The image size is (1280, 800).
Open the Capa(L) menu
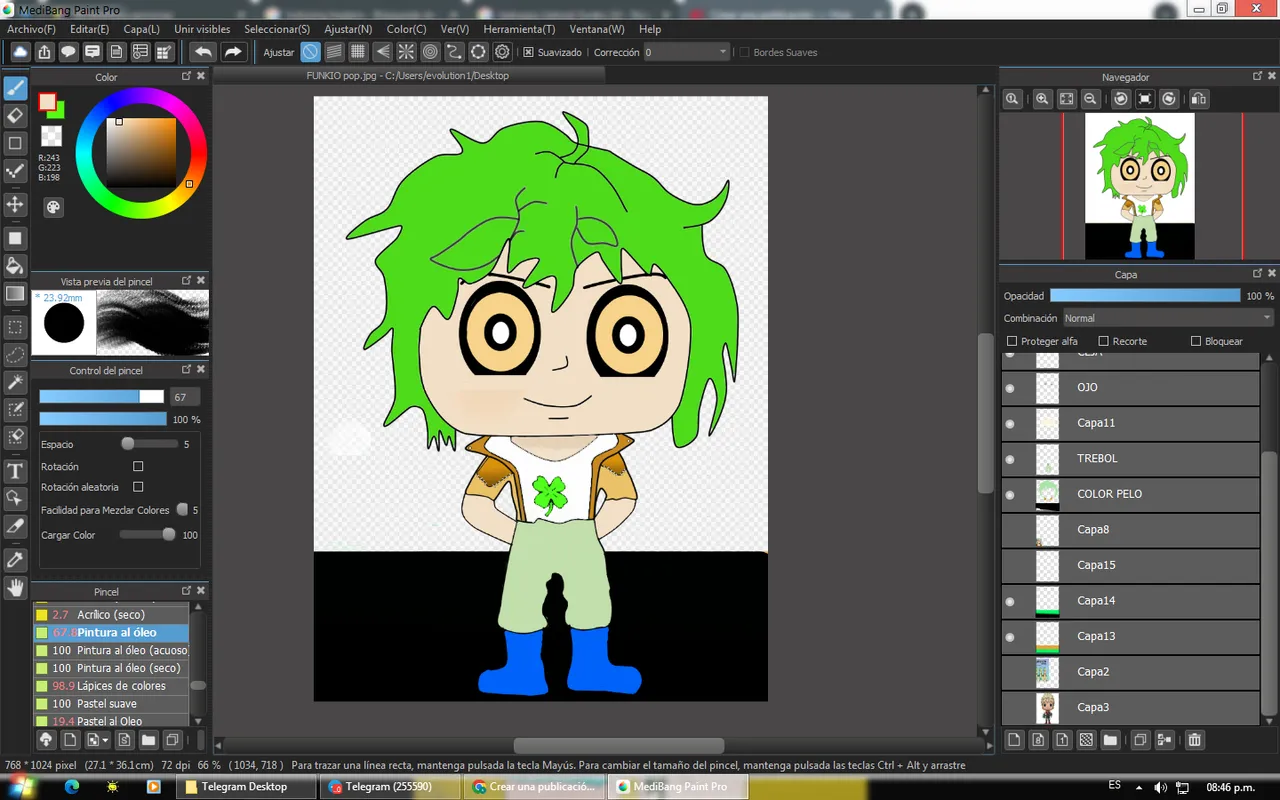pos(141,29)
